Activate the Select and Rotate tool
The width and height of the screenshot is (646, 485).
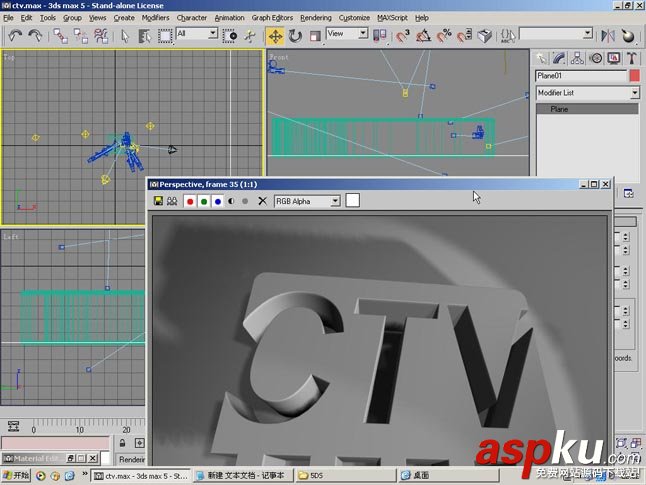295,36
